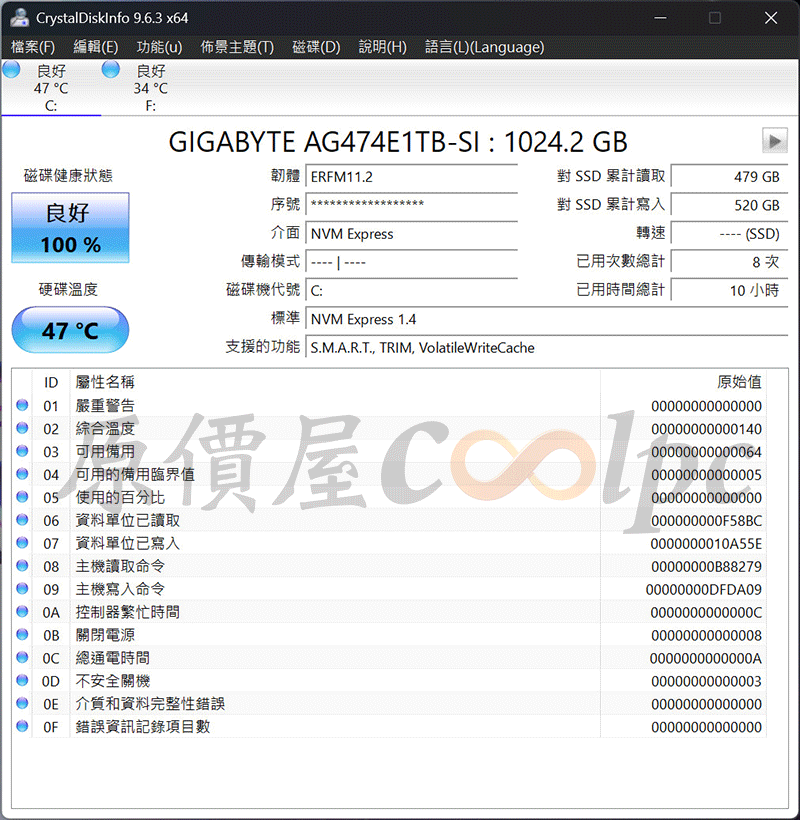Click the ID column header

coord(51,382)
